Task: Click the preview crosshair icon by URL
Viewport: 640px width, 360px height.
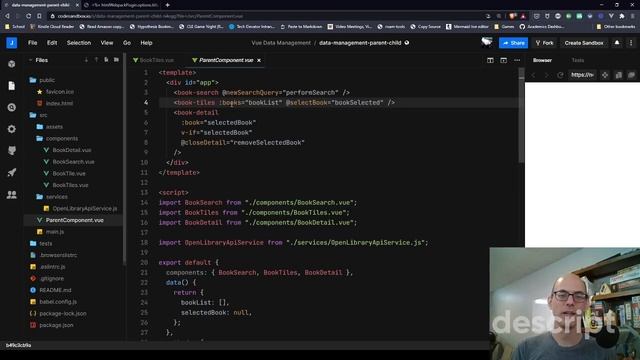Action: click(604, 75)
